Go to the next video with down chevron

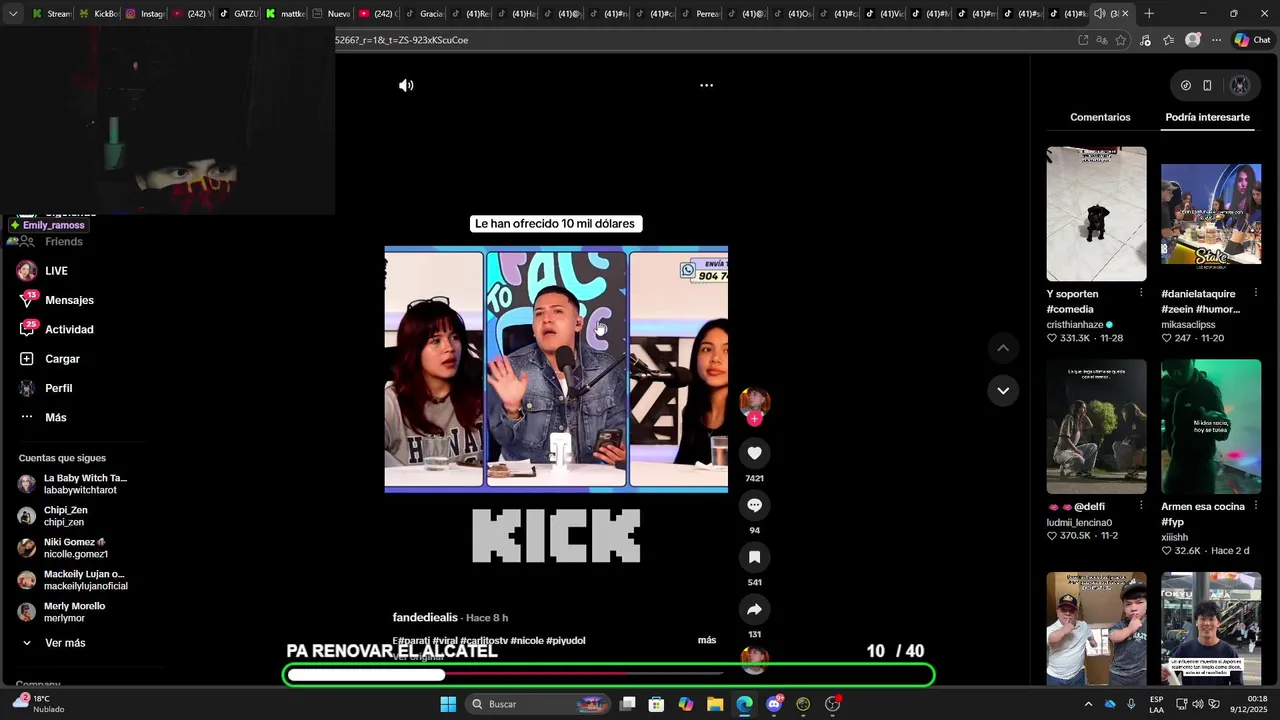pos(1003,391)
